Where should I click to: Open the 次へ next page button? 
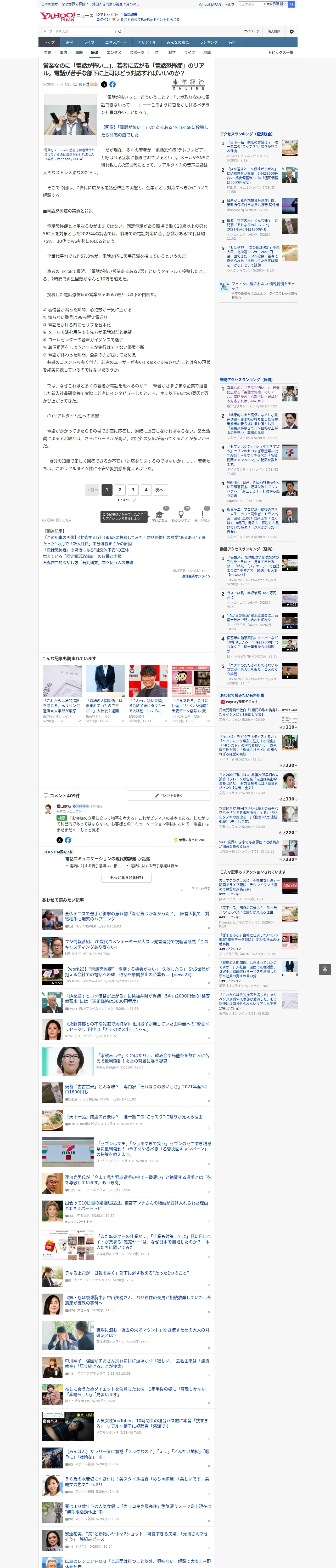[160, 489]
